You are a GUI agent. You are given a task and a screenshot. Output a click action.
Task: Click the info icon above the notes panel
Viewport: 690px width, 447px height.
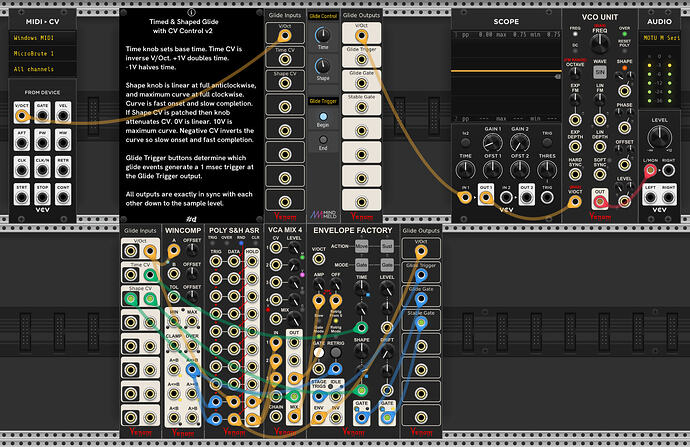pyautogui.click(x=191, y=12)
